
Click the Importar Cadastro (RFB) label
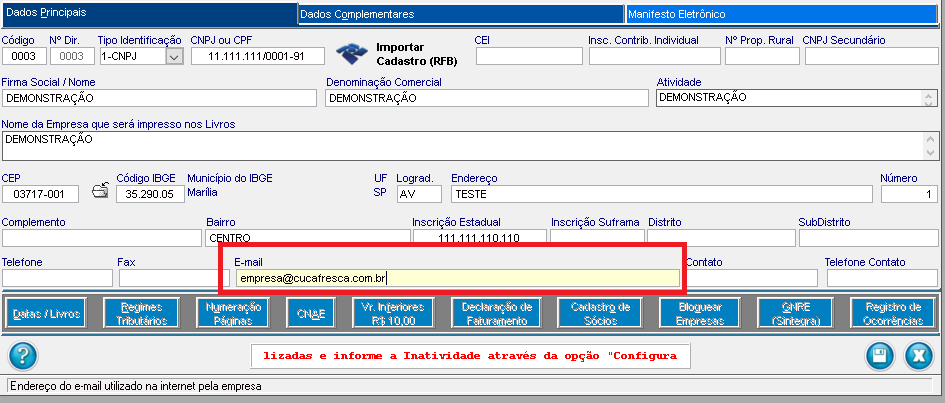pyautogui.click(x=416, y=54)
